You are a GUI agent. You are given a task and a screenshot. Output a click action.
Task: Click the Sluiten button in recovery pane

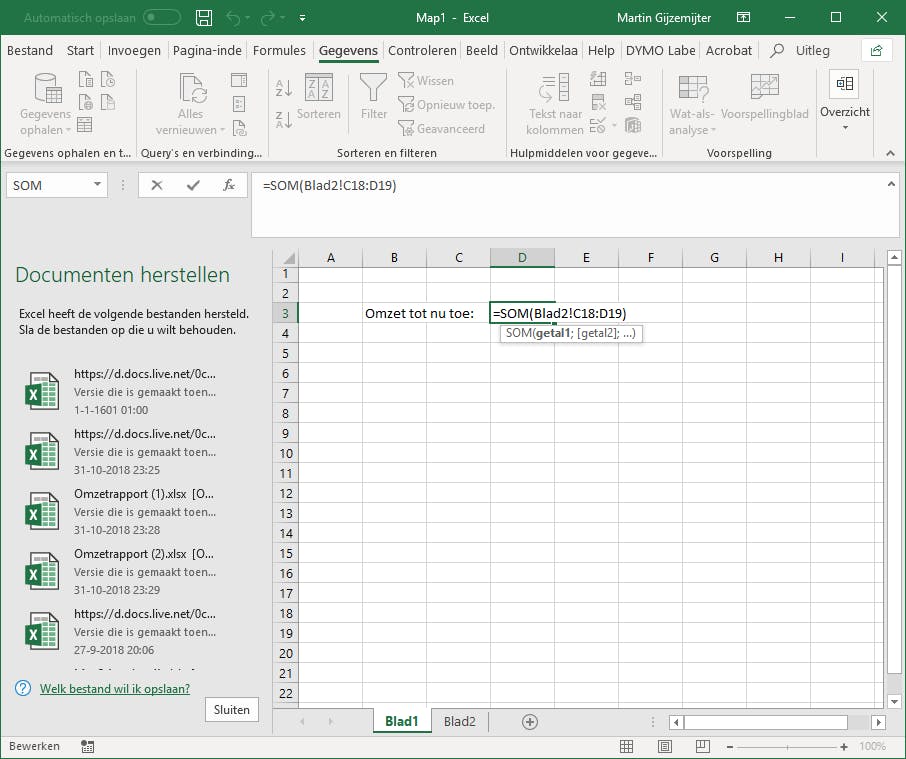pyautogui.click(x=231, y=709)
